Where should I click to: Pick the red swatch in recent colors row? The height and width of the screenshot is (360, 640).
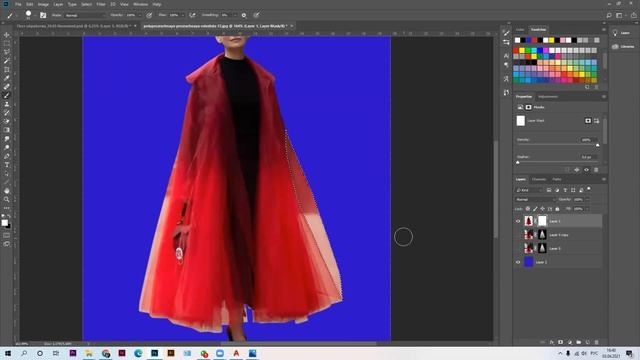[x=534, y=40]
